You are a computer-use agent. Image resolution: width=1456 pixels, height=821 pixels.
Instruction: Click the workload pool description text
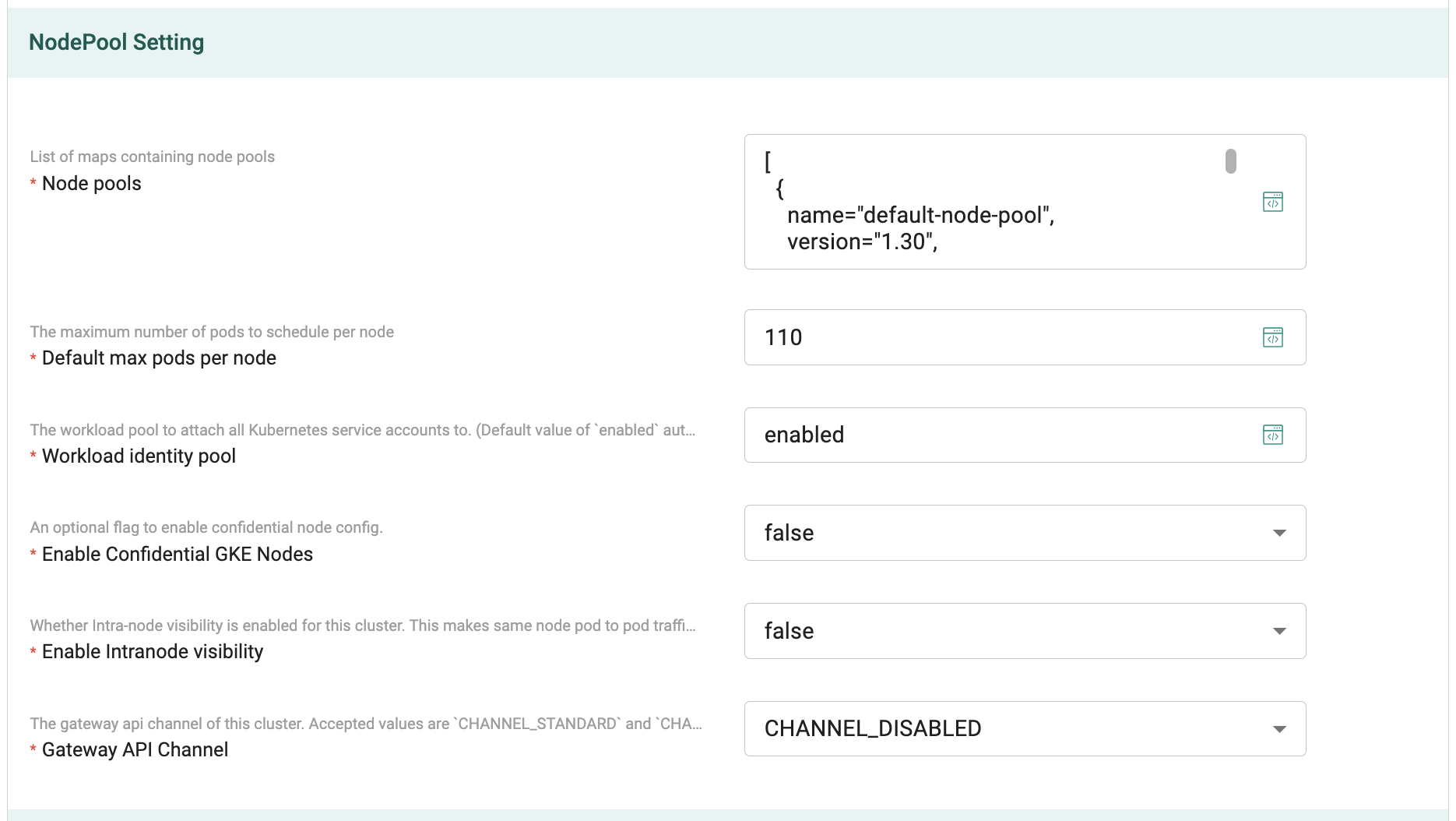[363, 430]
